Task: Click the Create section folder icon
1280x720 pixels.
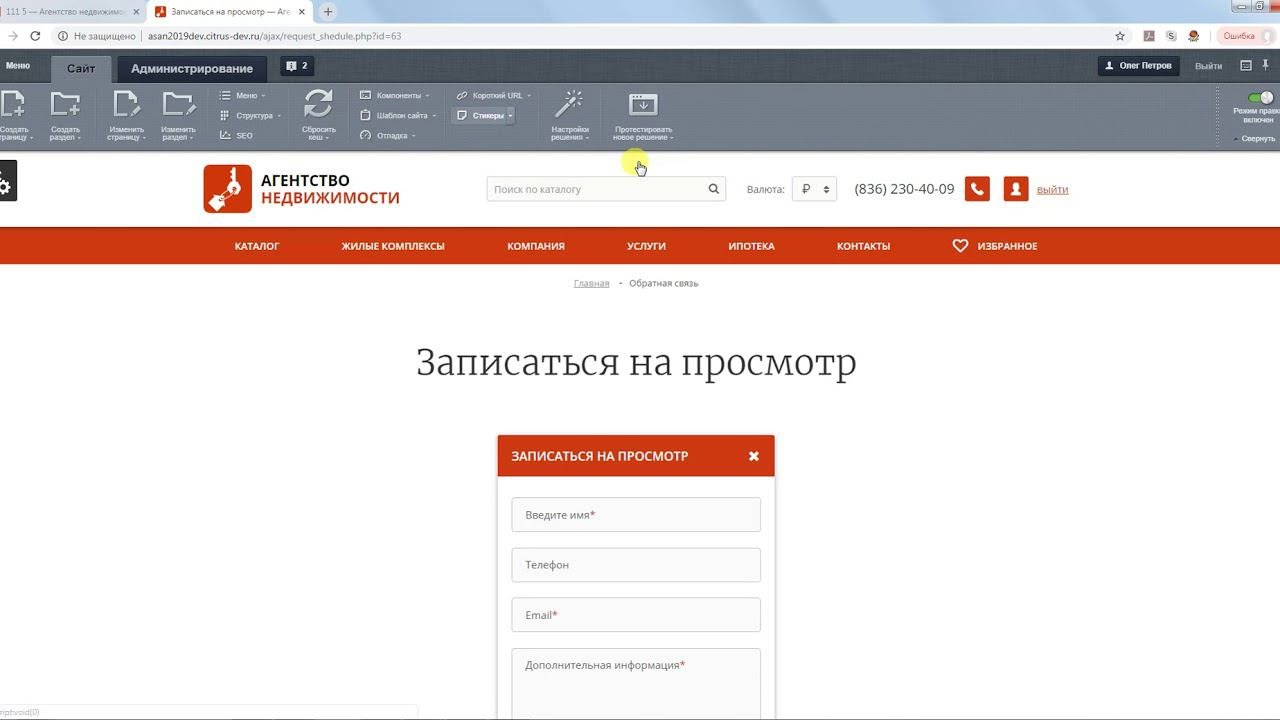Action: click(x=65, y=104)
